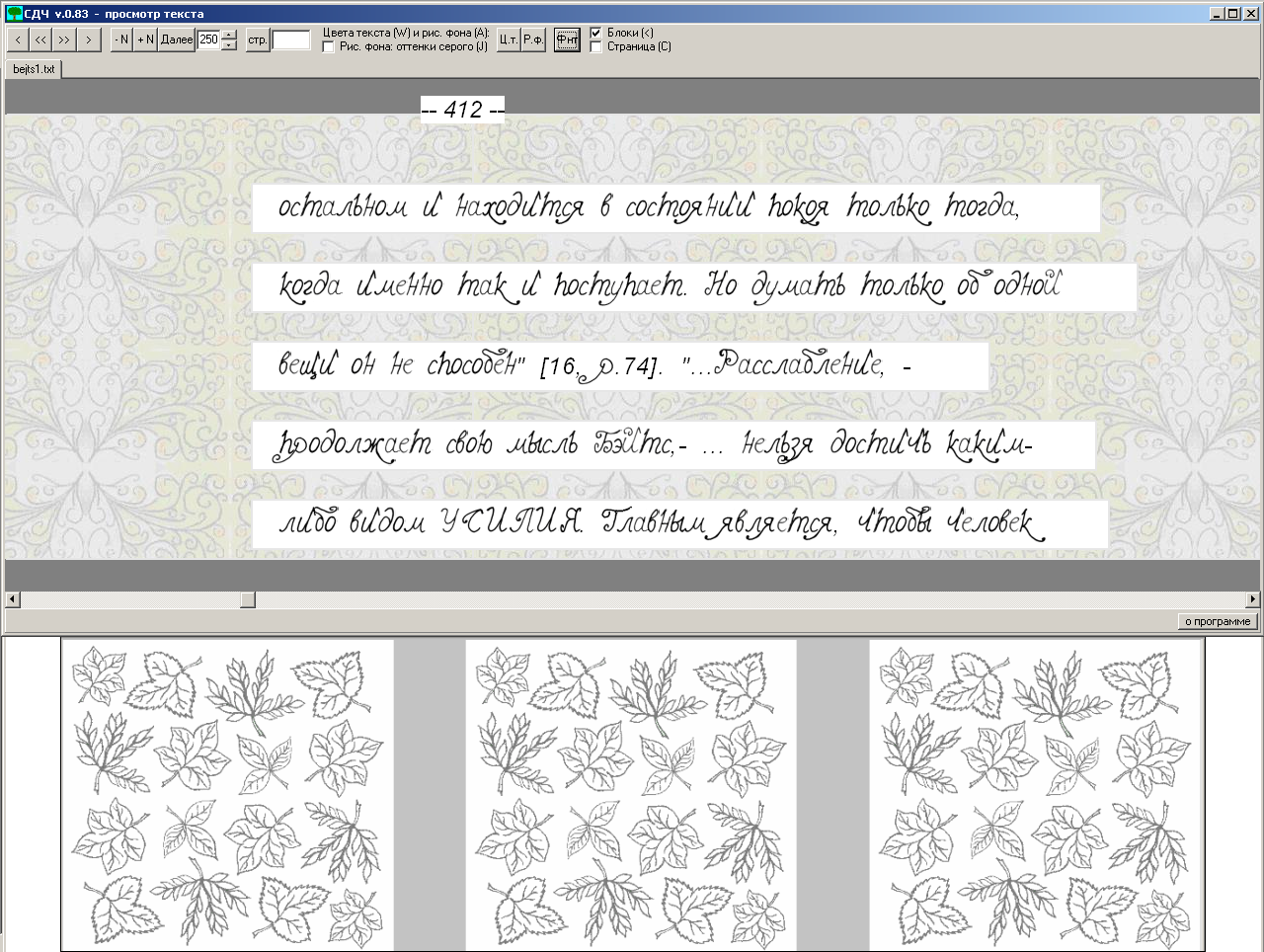Image resolution: width=1264 pixels, height=952 pixels.
Task: Enable 'Рис. фона: оттенки серого' checkbox
Action: coord(329,46)
